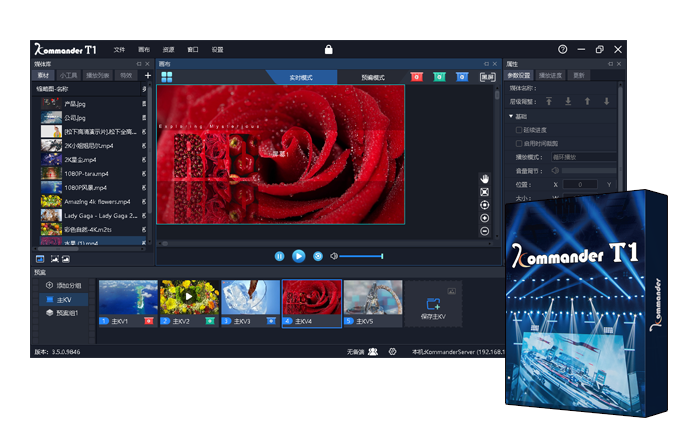The image size is (693, 434).
Task: Click the zoom out minus icon
Action: coord(485,231)
